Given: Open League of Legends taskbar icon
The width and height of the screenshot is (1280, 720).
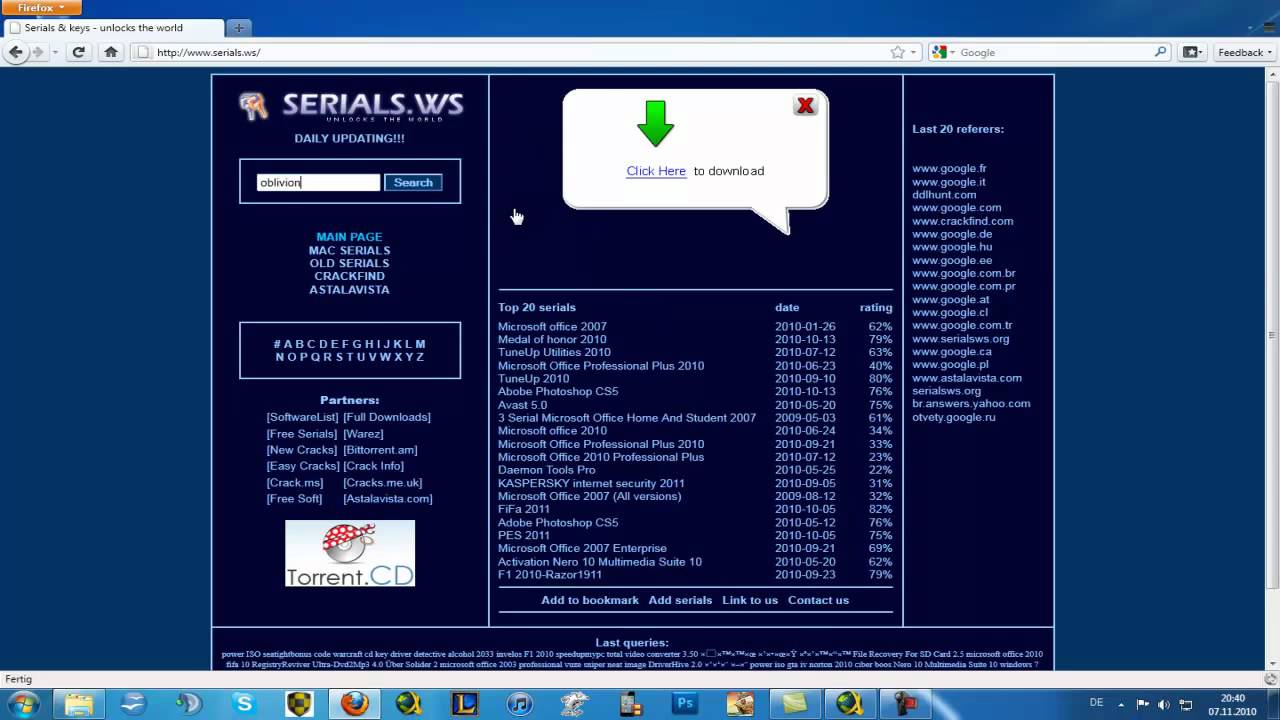Looking at the screenshot, I should point(464,704).
